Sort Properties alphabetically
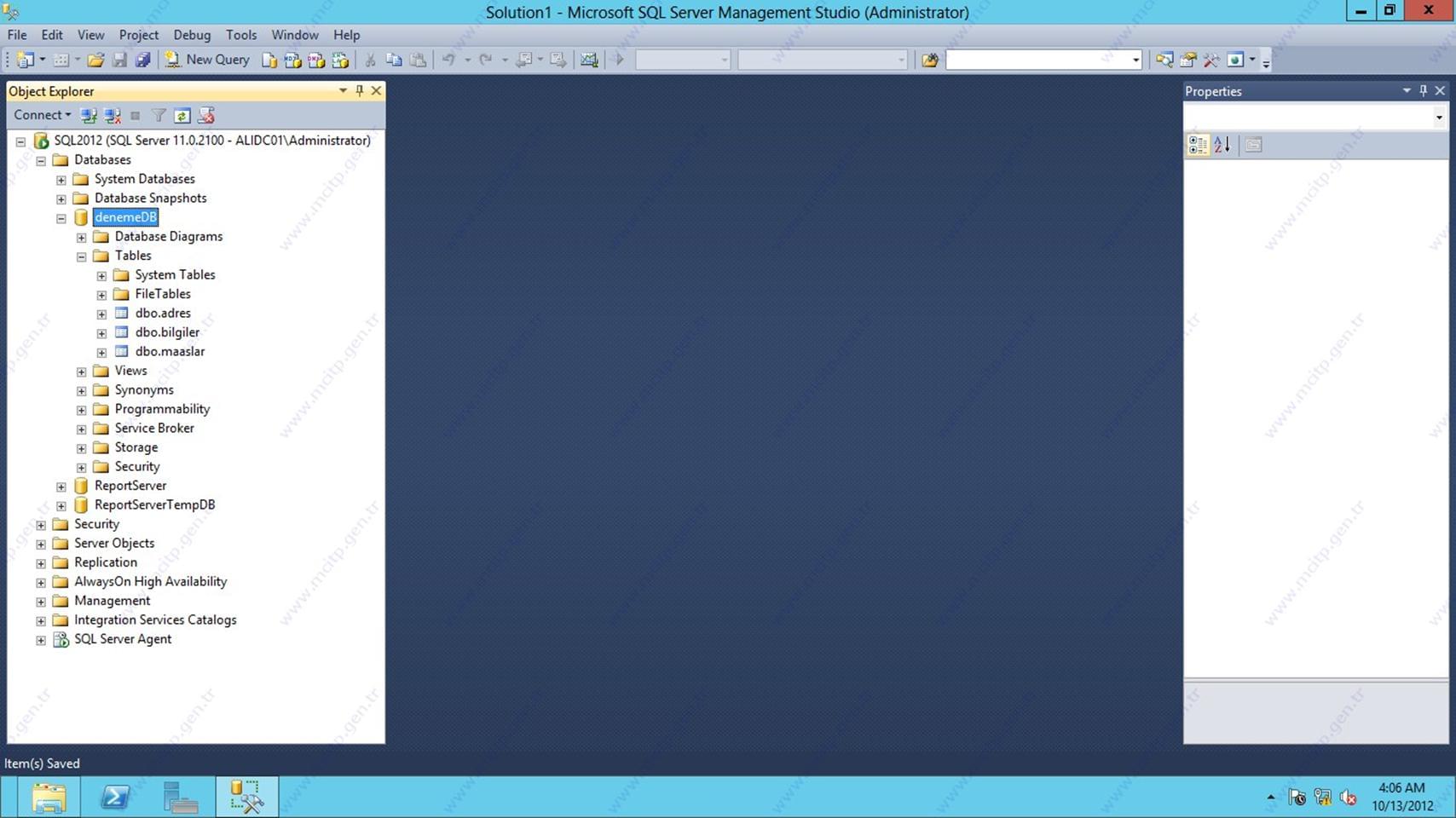The height and width of the screenshot is (818, 1456). [x=1222, y=145]
